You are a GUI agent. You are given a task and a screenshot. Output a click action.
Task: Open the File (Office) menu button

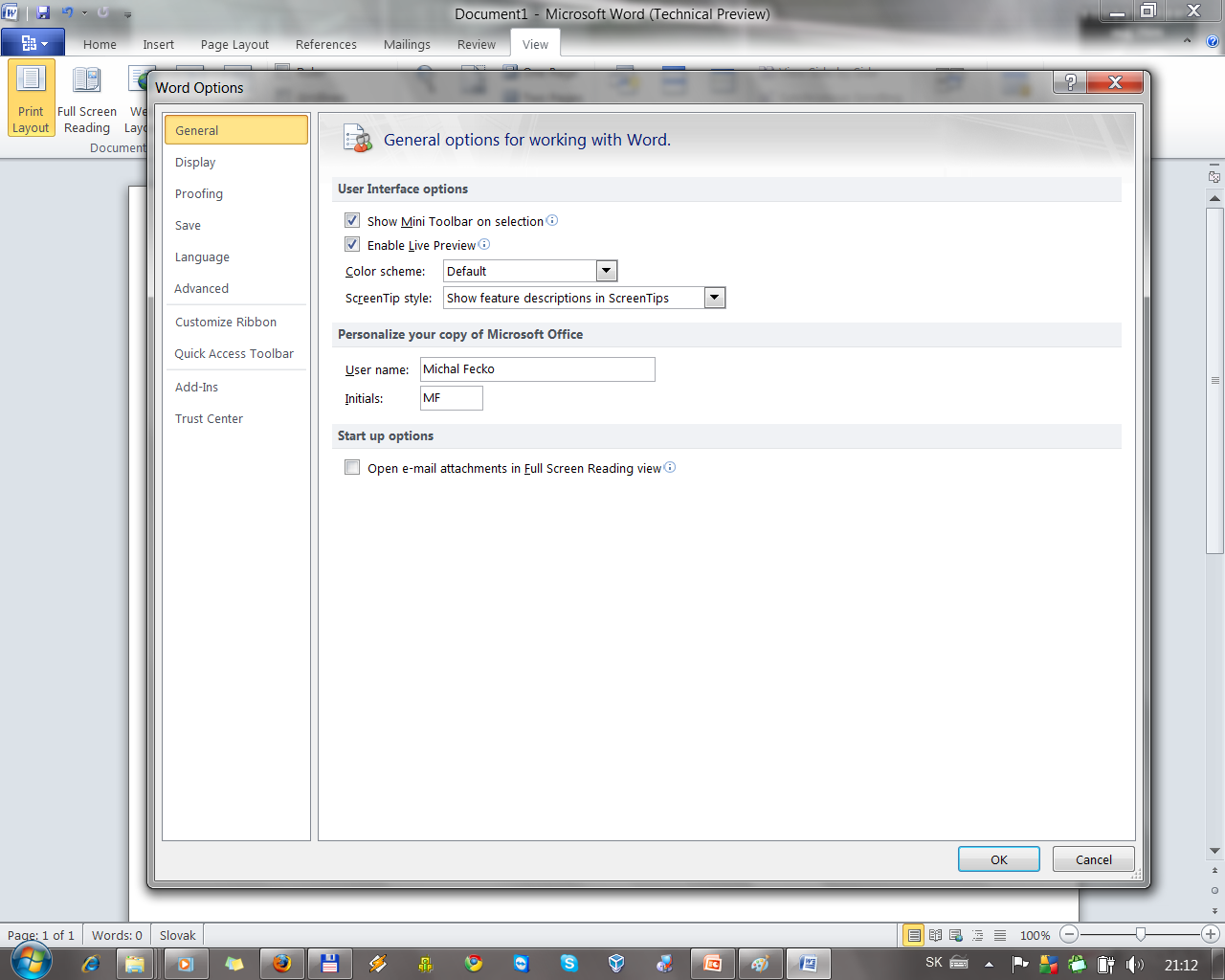(33, 42)
